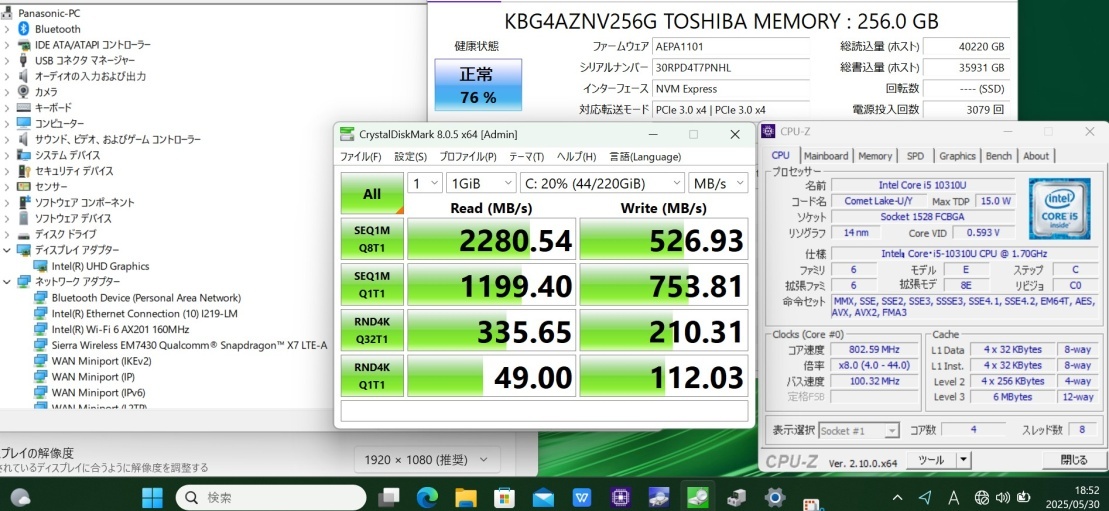
Task: Switch to the SPD tab in CPU-Z
Action: pos(915,156)
